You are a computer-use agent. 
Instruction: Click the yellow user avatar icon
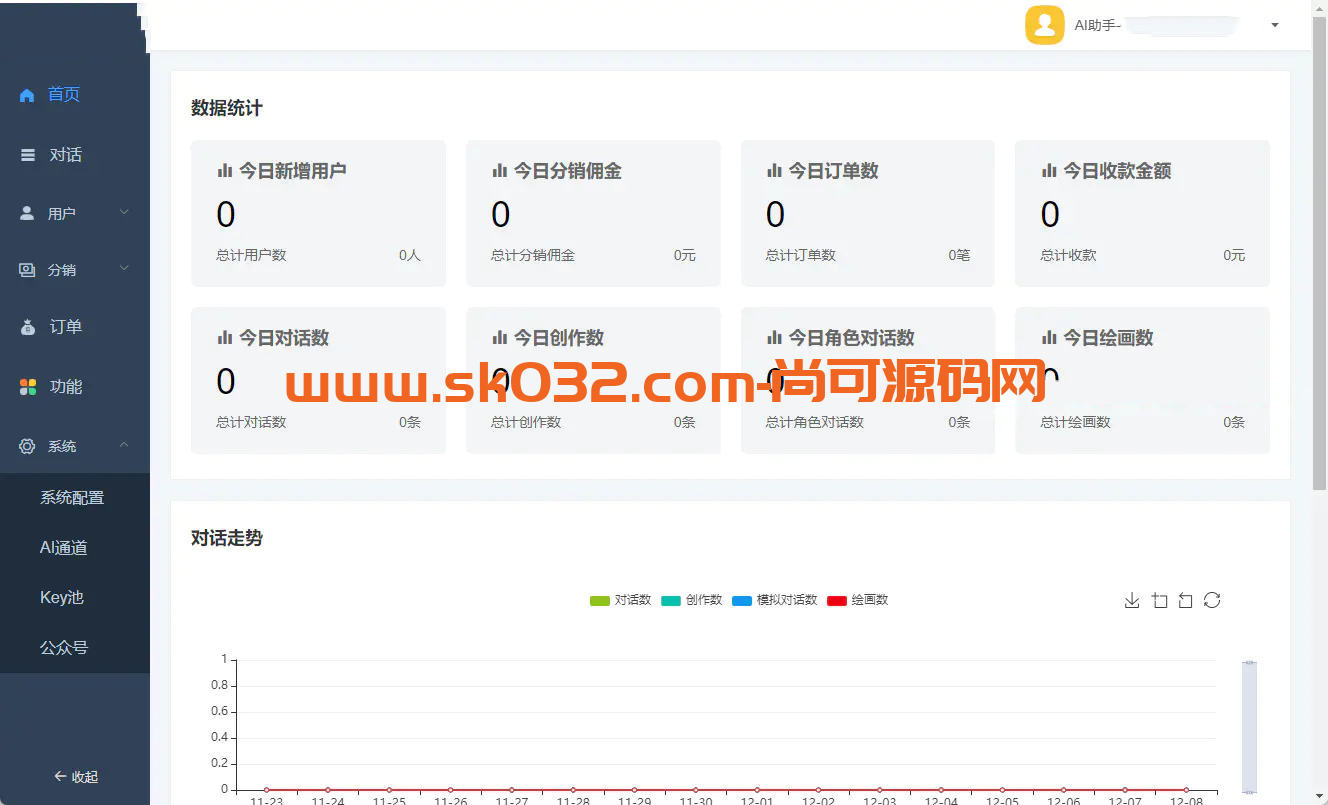pyautogui.click(x=1044, y=25)
